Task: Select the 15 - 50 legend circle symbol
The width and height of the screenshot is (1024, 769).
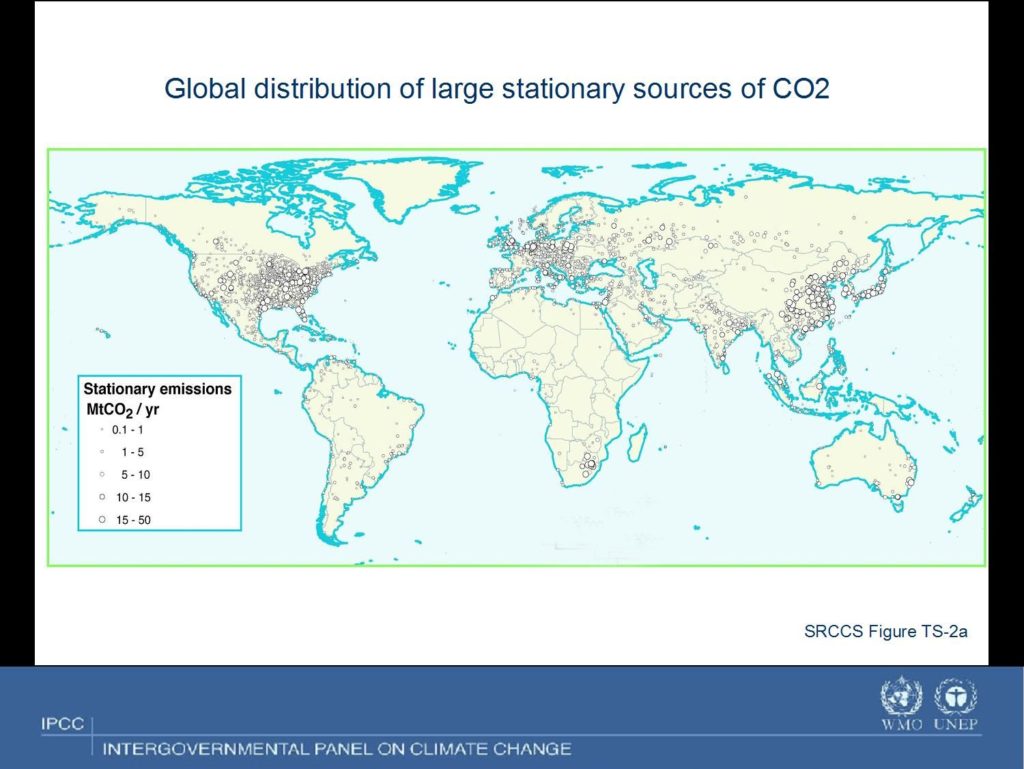Action: click(102, 519)
